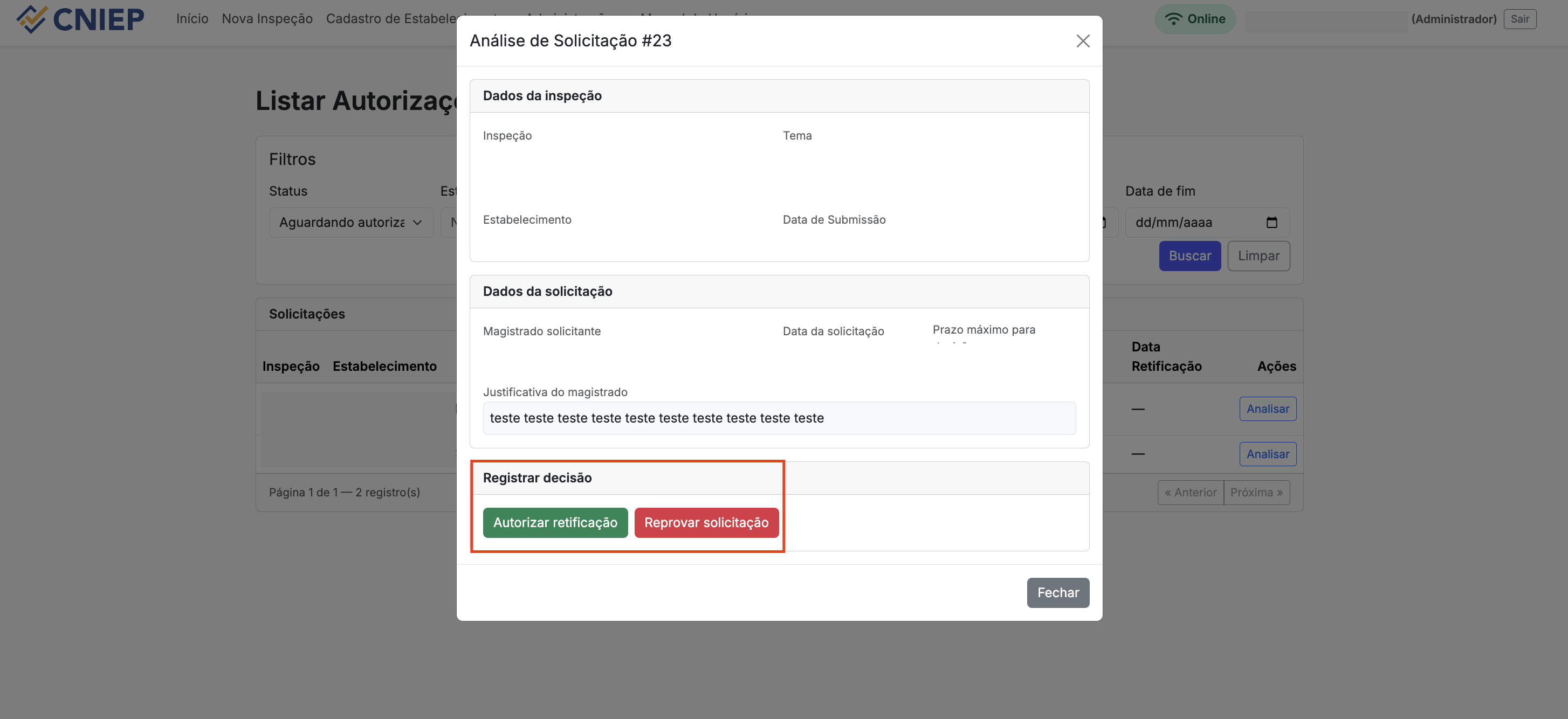The height and width of the screenshot is (719, 1568).
Task: Click Autorizar retificação button
Action: 555,522
